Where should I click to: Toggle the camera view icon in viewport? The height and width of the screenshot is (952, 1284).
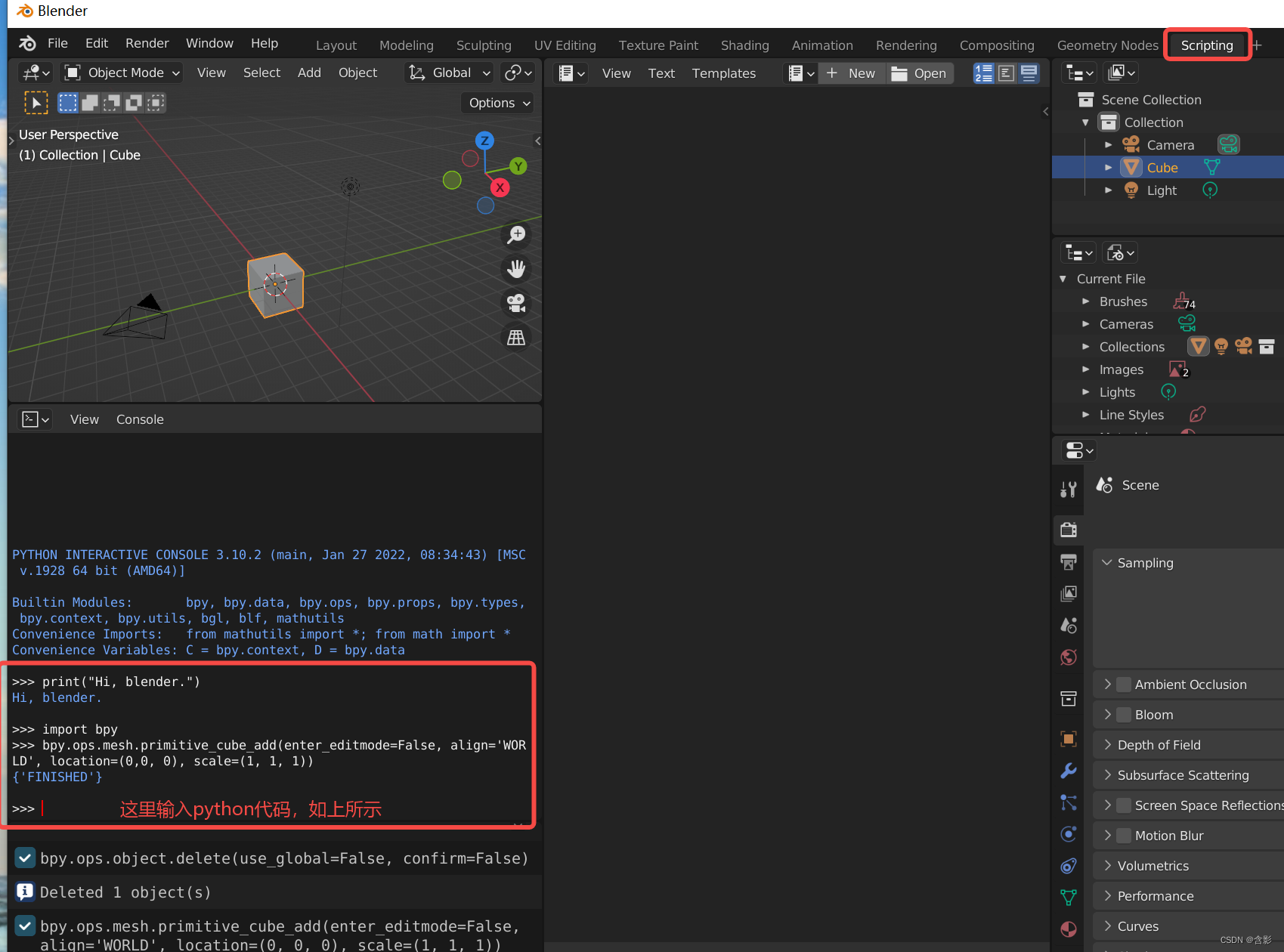[516, 303]
